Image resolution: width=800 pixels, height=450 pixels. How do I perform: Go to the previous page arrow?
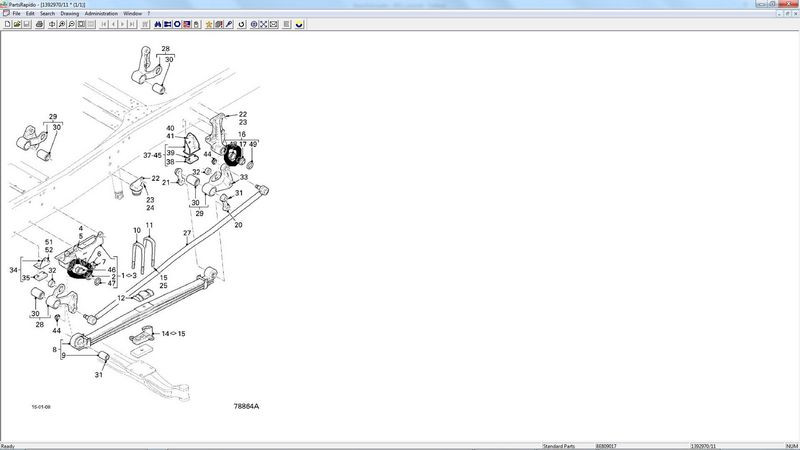tap(113, 24)
